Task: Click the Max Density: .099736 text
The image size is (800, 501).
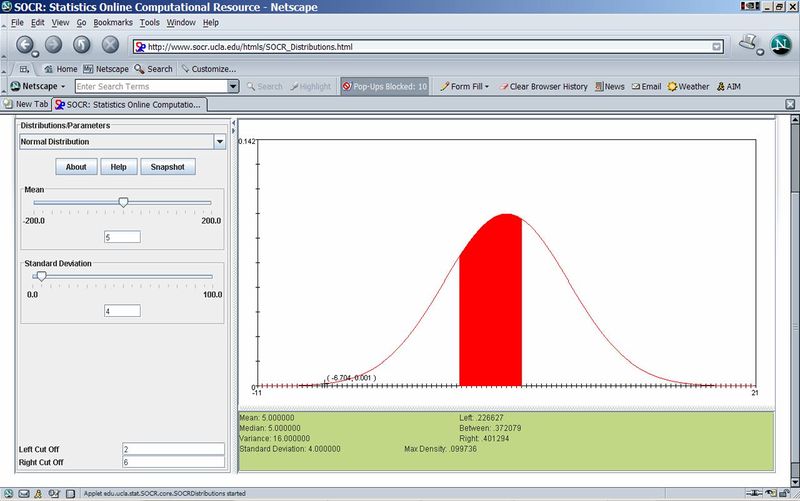Action: tap(440, 449)
